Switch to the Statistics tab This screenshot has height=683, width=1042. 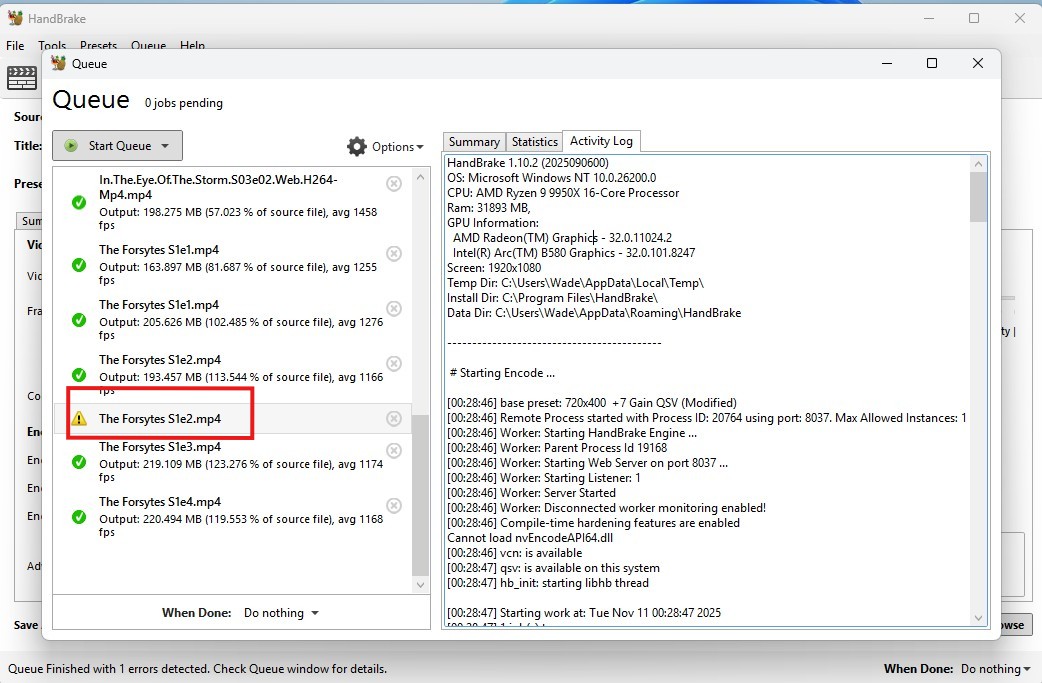(534, 142)
